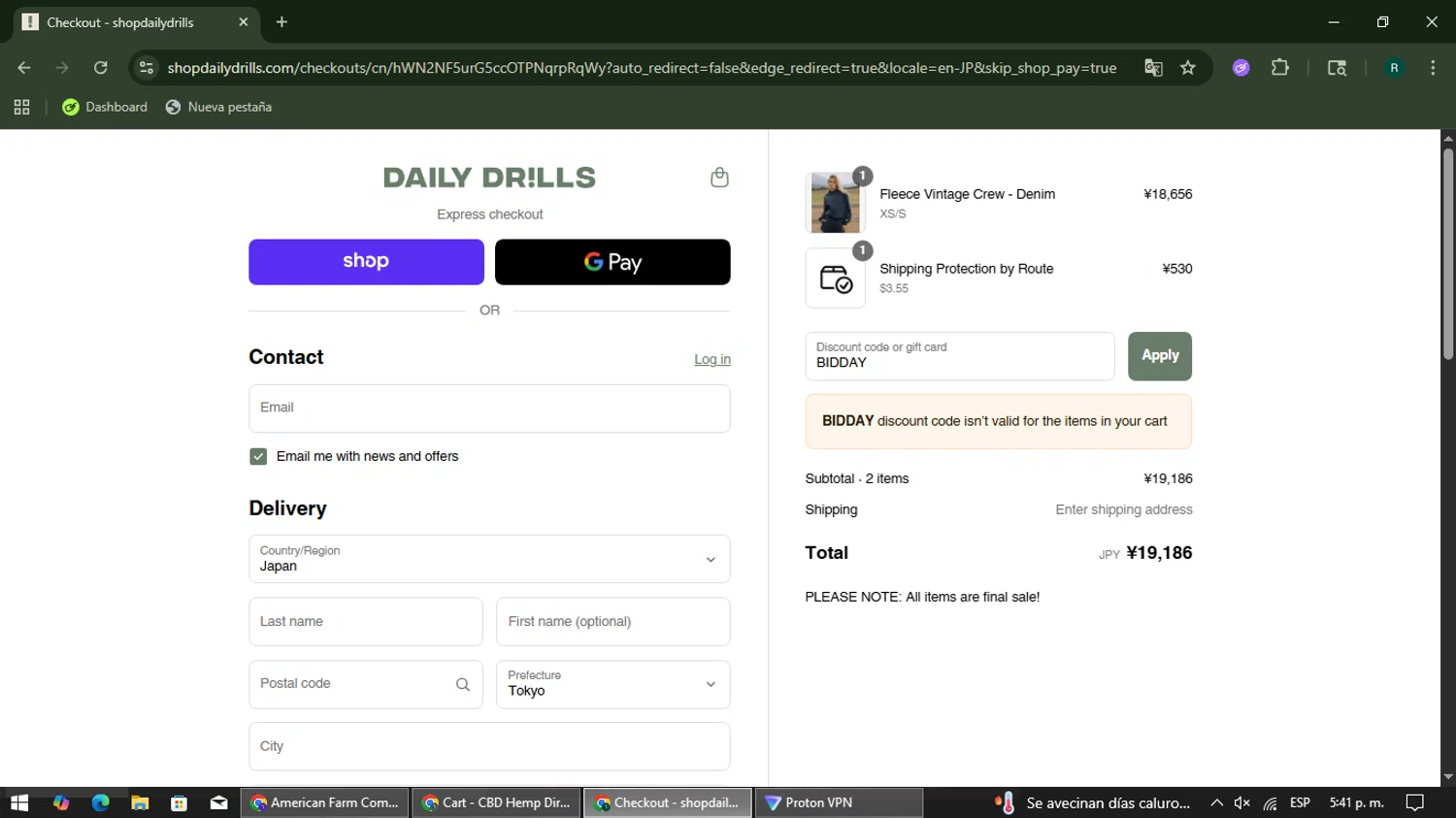The image size is (1456, 818).
Task: Open Proton VPN from taskbar
Action: point(839,802)
